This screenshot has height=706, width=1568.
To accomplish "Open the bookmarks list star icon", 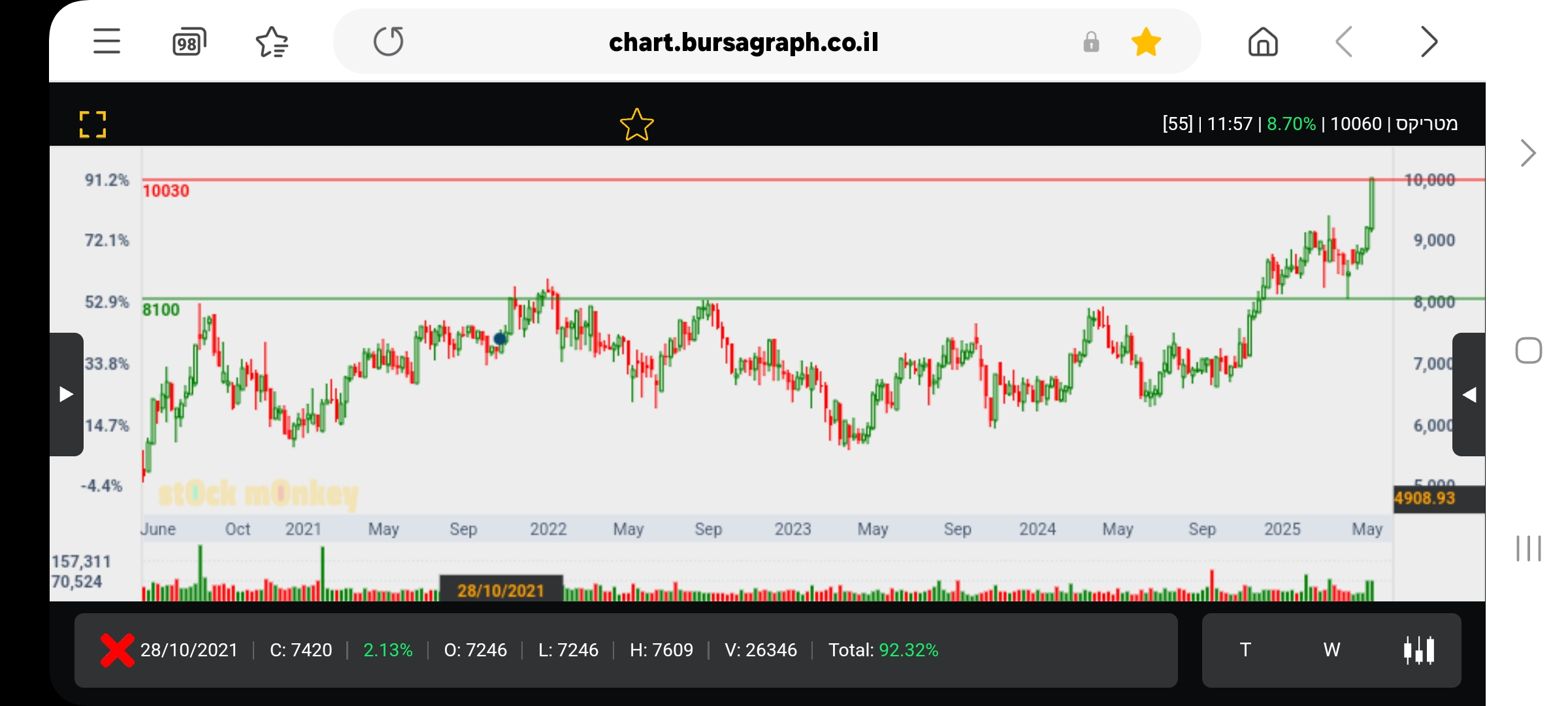I will tap(272, 42).
